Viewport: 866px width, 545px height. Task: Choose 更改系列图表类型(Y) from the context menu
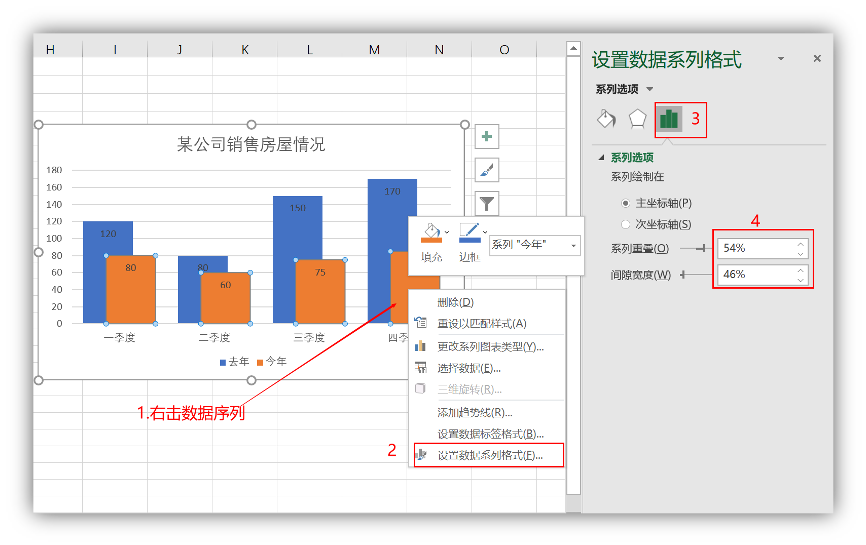[x=488, y=347]
